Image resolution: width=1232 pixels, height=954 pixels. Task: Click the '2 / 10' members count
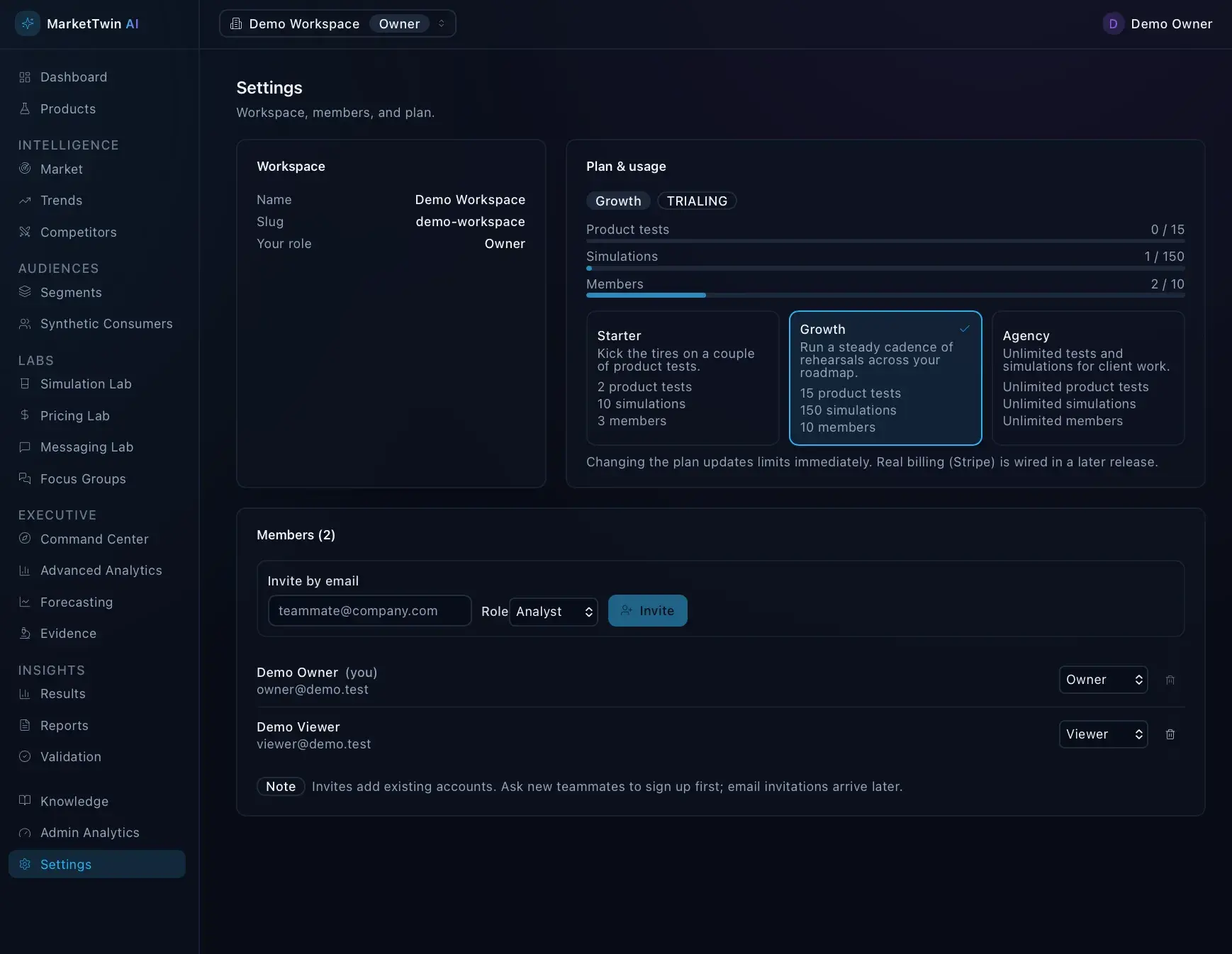tap(1167, 284)
